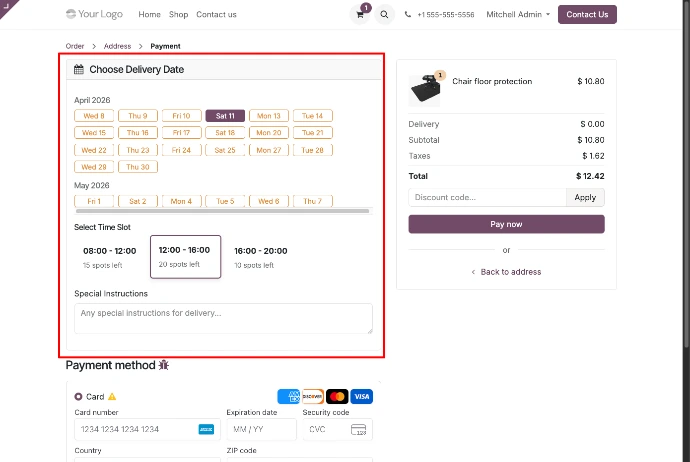Image resolution: width=690 pixels, height=462 pixels.
Task: Pick Mon 13 as delivery date
Action: click(x=269, y=116)
